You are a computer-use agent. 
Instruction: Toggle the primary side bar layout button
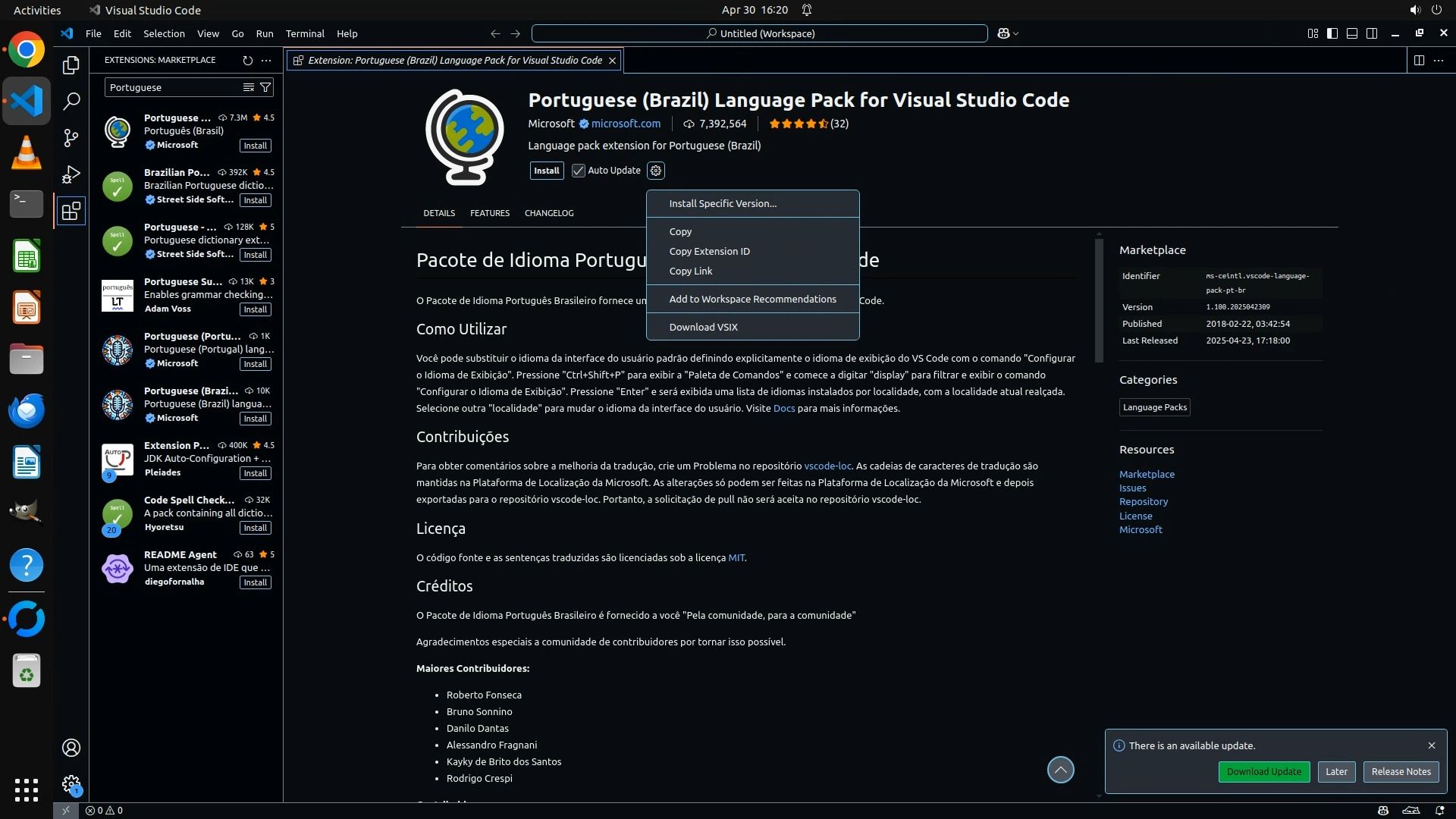click(1332, 33)
